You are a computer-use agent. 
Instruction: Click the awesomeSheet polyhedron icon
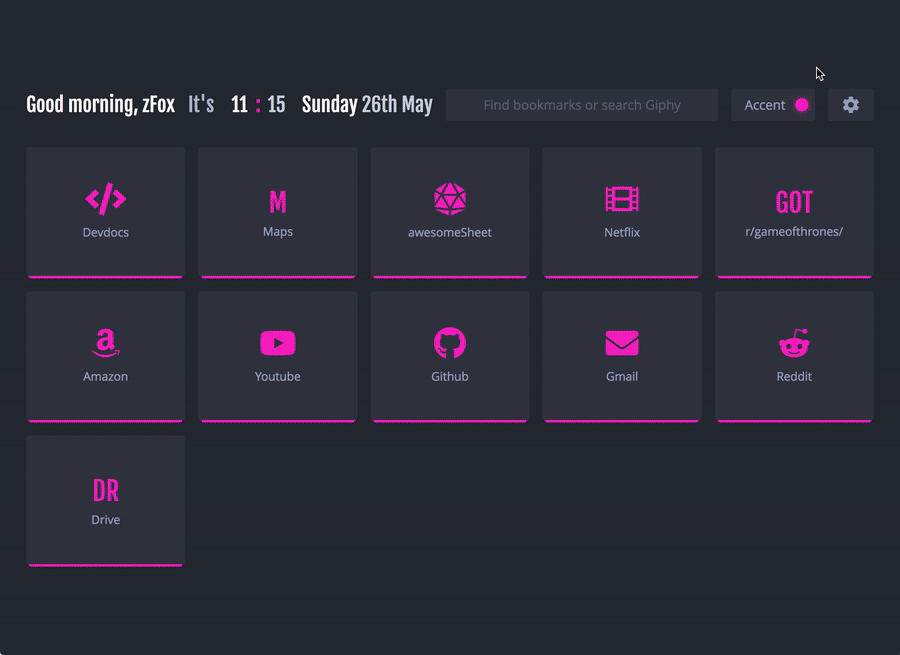[x=449, y=198]
